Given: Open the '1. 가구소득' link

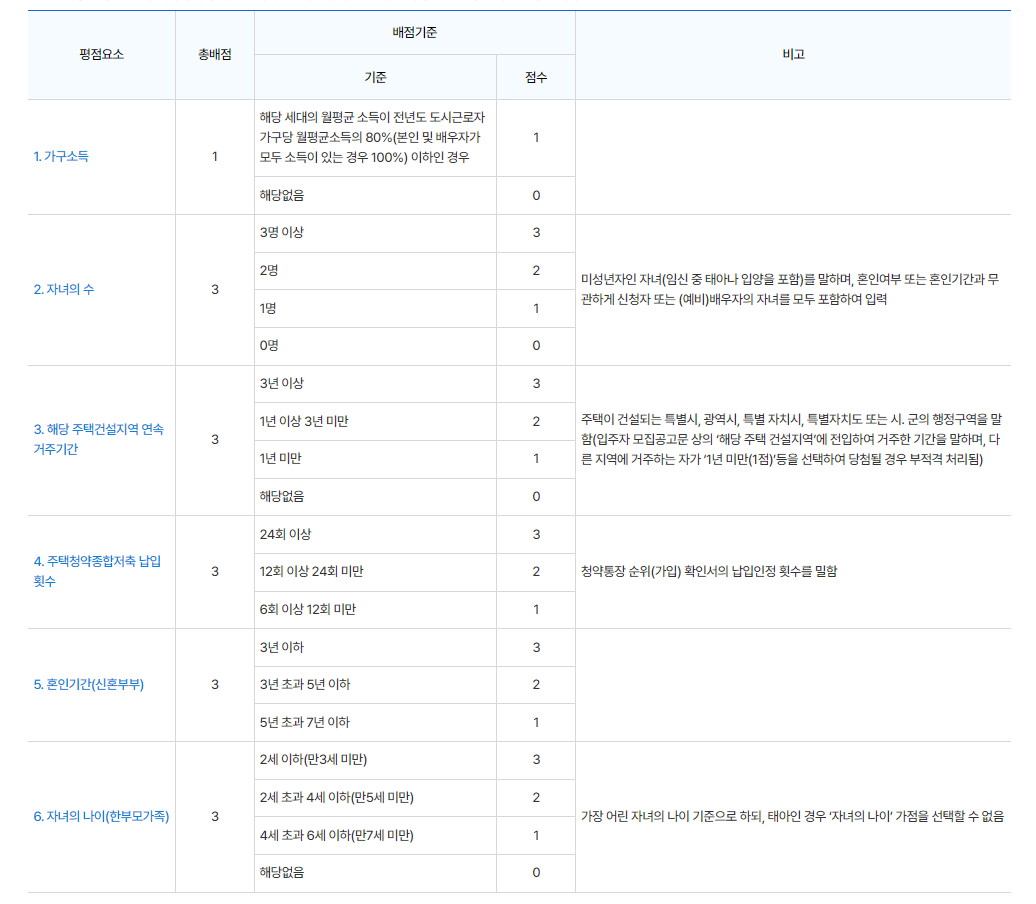Looking at the screenshot, I should (61, 157).
